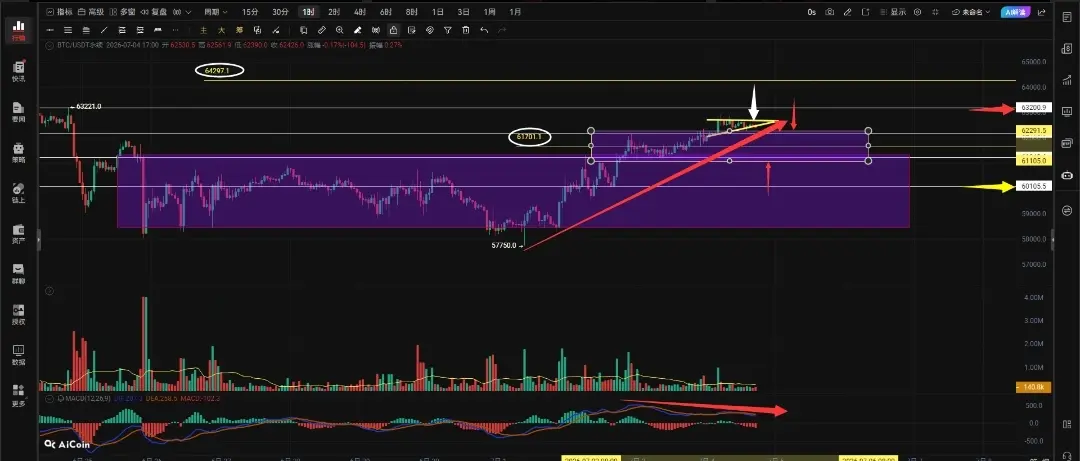1080x461 pixels.
Task: Open the 高级 advanced button
Action: coord(90,12)
